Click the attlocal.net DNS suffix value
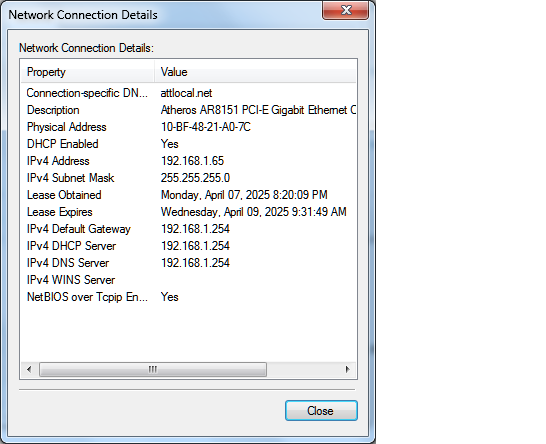Image resolution: width=546 pixels, height=444 pixels. (186, 93)
